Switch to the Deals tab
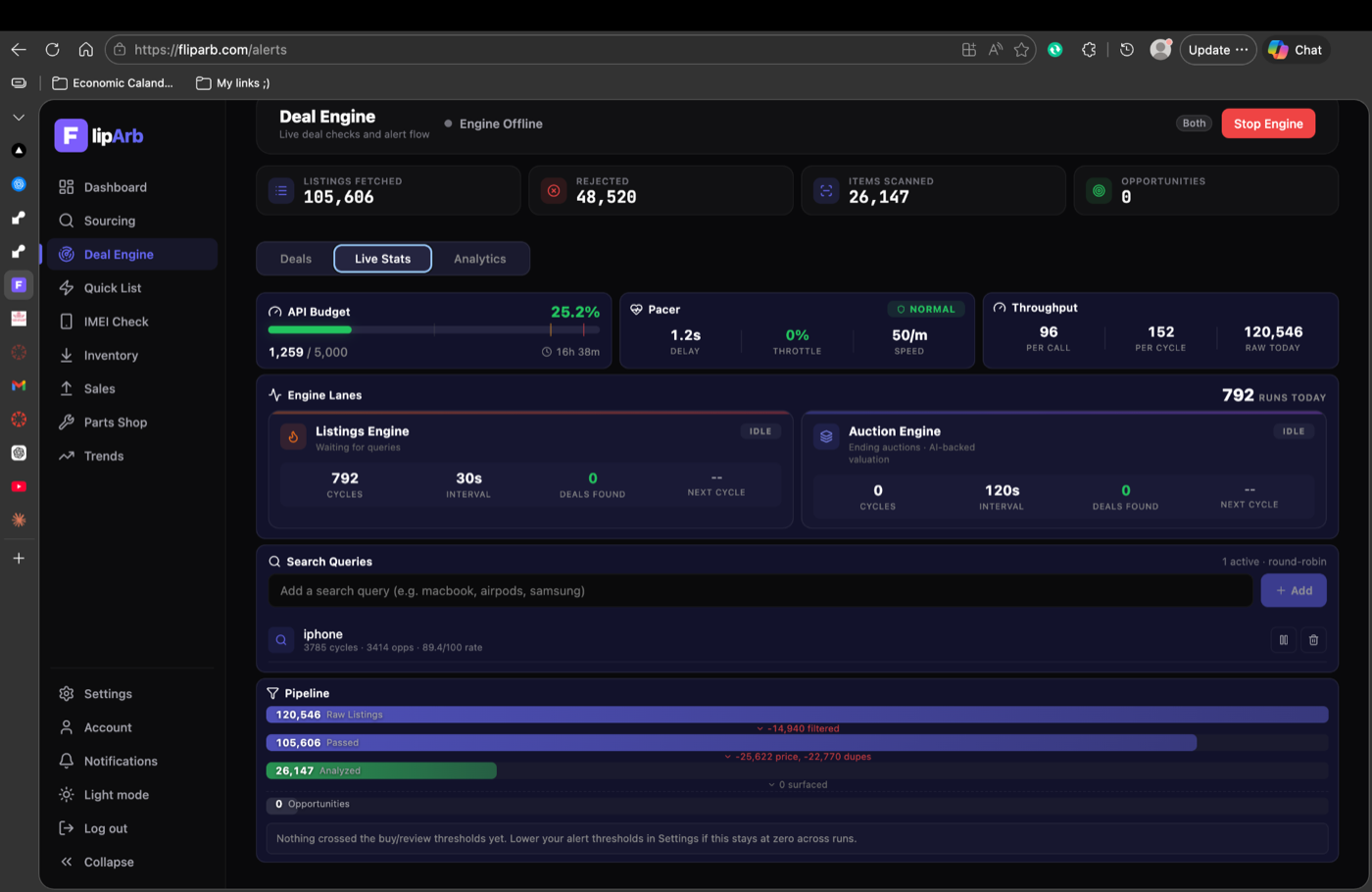The width and height of the screenshot is (1372, 892). tap(295, 259)
